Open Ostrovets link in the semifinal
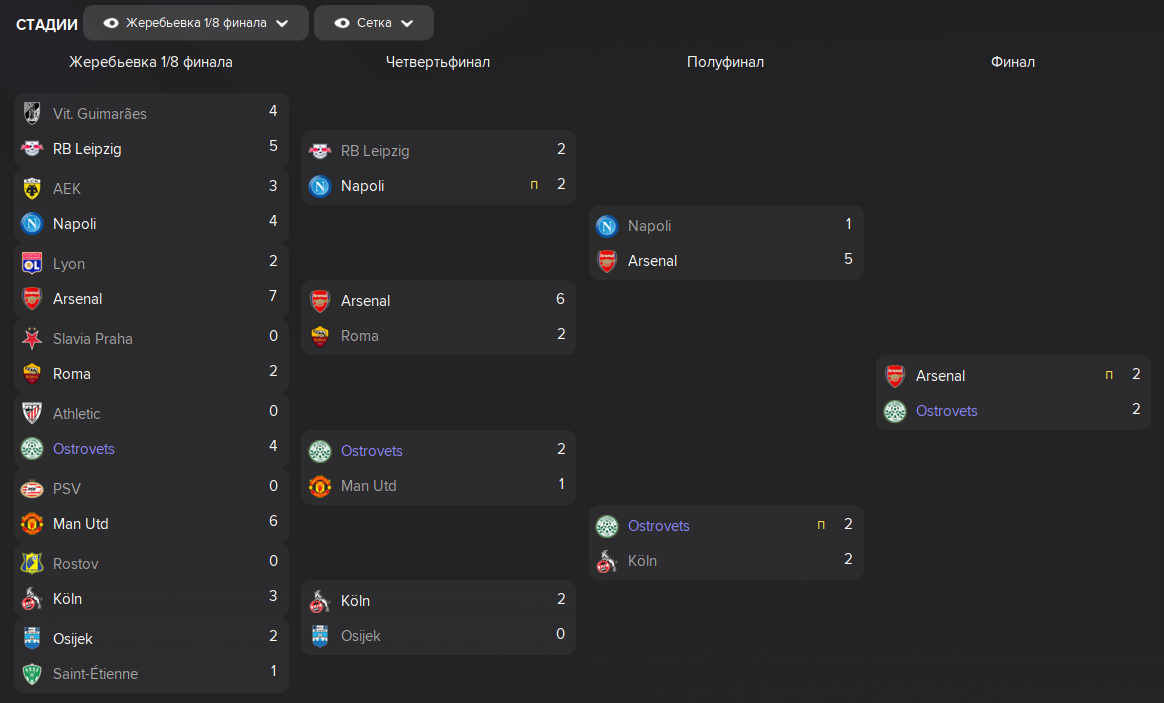 pos(658,526)
